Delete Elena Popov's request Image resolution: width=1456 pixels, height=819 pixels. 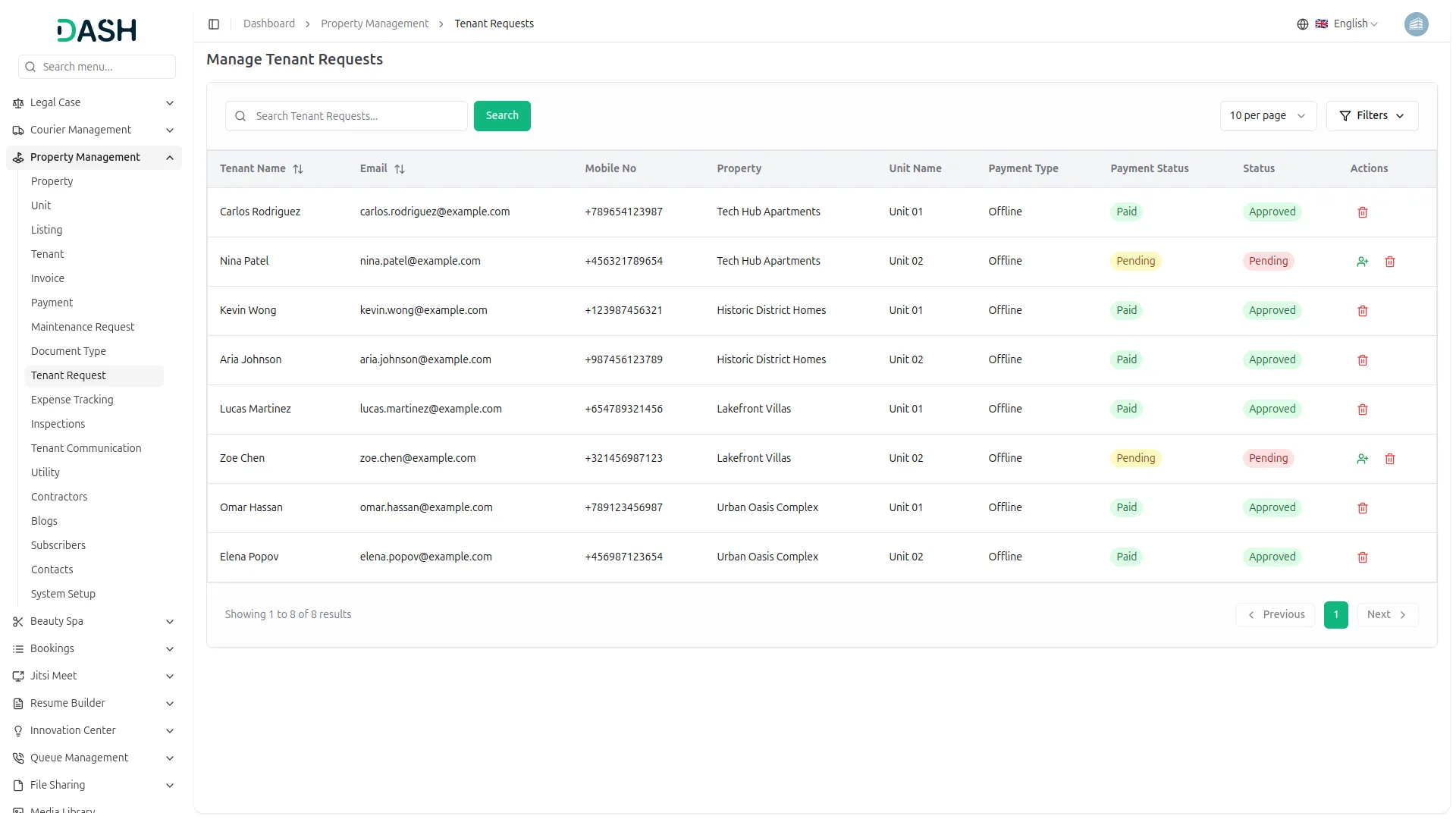pos(1362,557)
